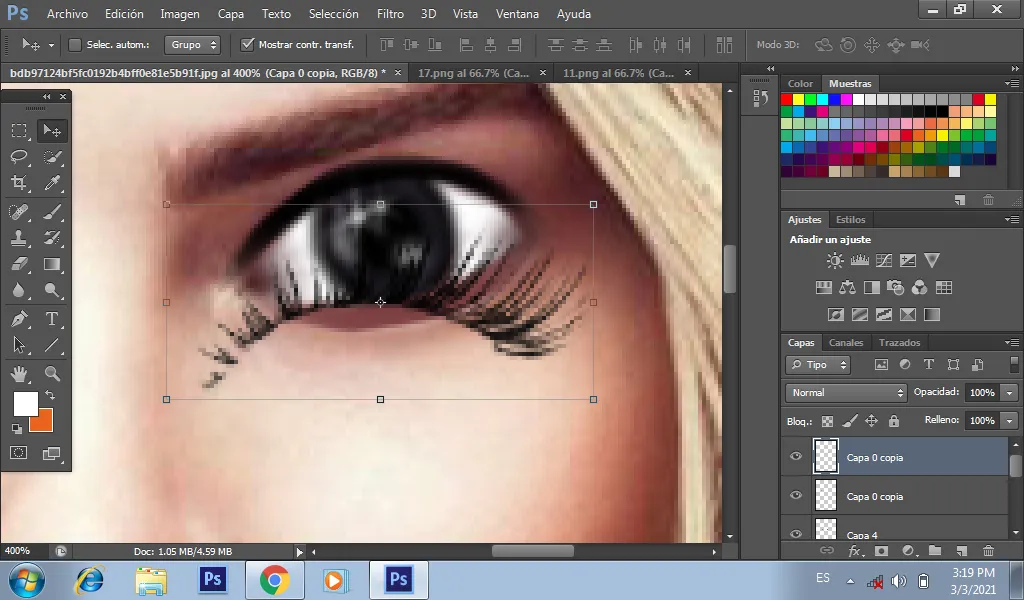Select the Spot Healing Brush tool
This screenshot has height=600, width=1024.
pyautogui.click(x=20, y=212)
